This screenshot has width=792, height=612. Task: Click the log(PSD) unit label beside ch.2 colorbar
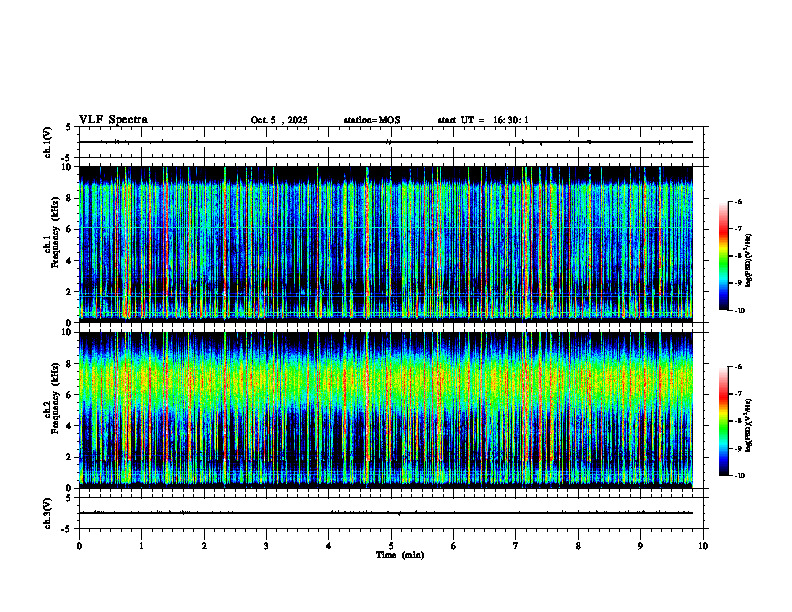click(749, 426)
